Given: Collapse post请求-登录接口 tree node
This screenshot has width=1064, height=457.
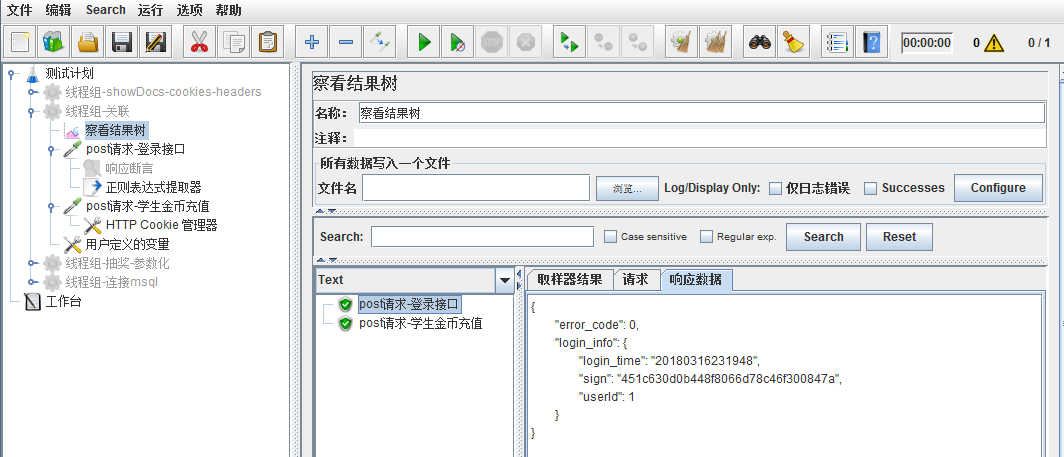Looking at the screenshot, I should coord(51,149).
